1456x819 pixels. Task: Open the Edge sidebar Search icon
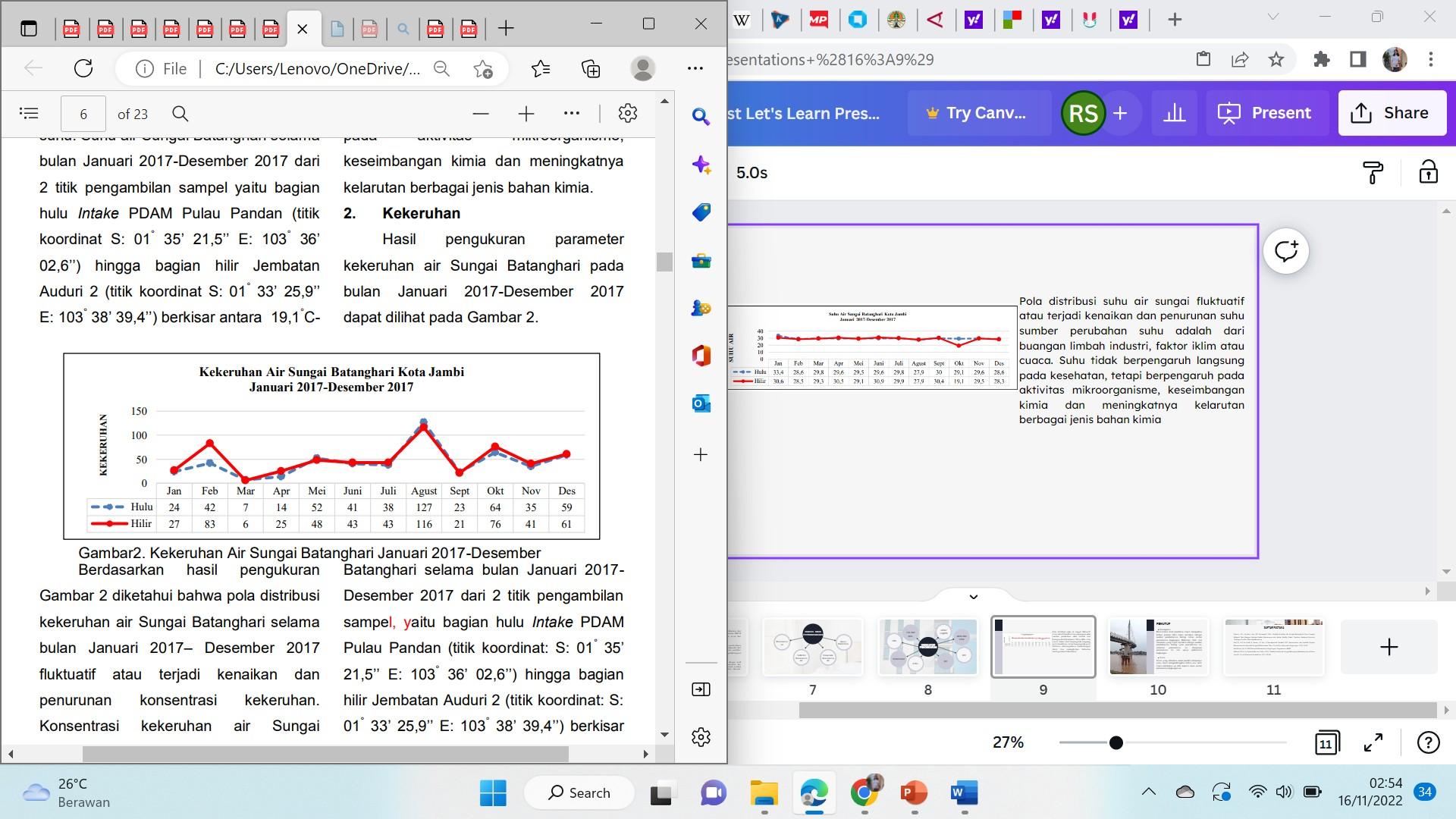pyautogui.click(x=701, y=117)
